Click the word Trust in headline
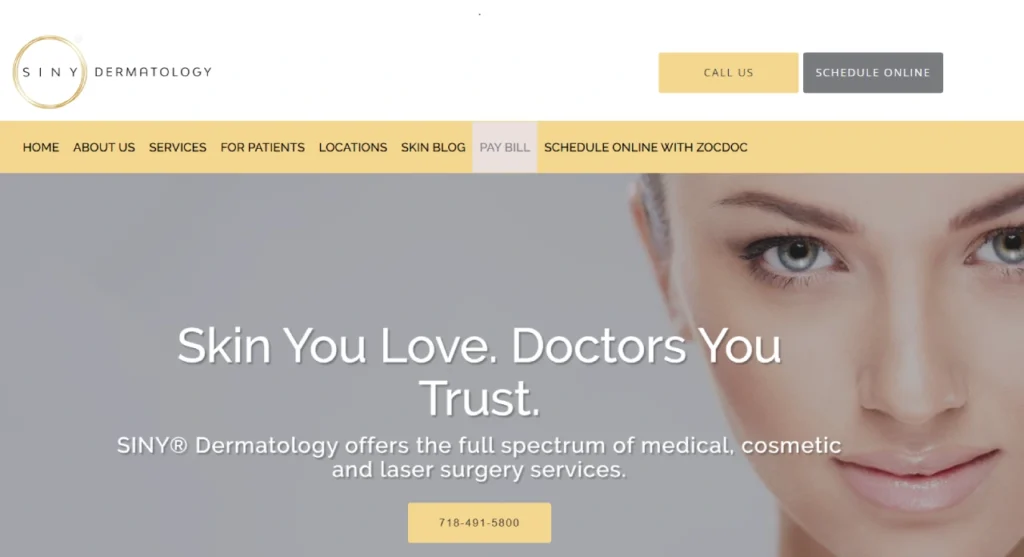 point(479,398)
